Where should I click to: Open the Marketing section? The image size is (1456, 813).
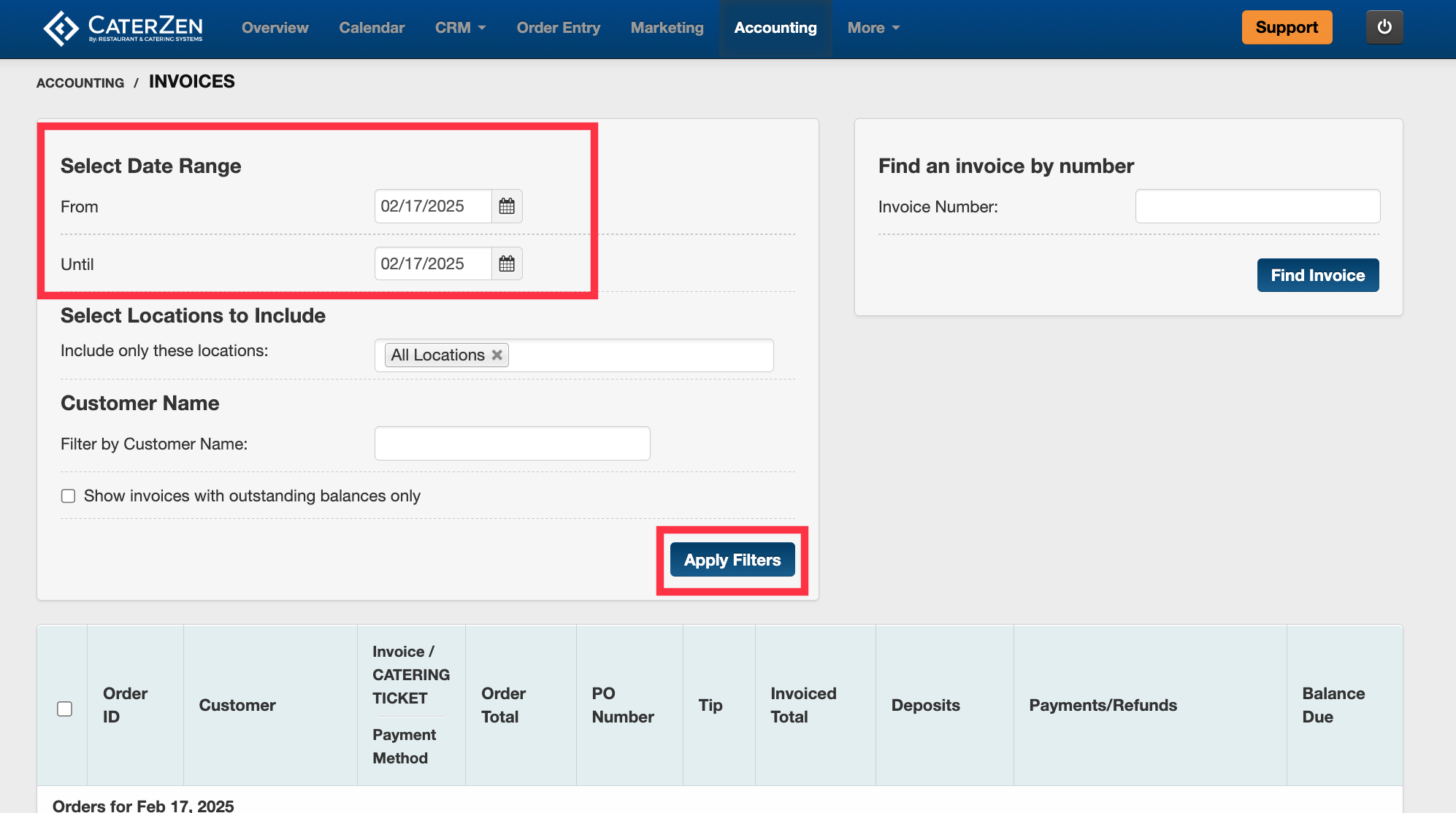(667, 28)
